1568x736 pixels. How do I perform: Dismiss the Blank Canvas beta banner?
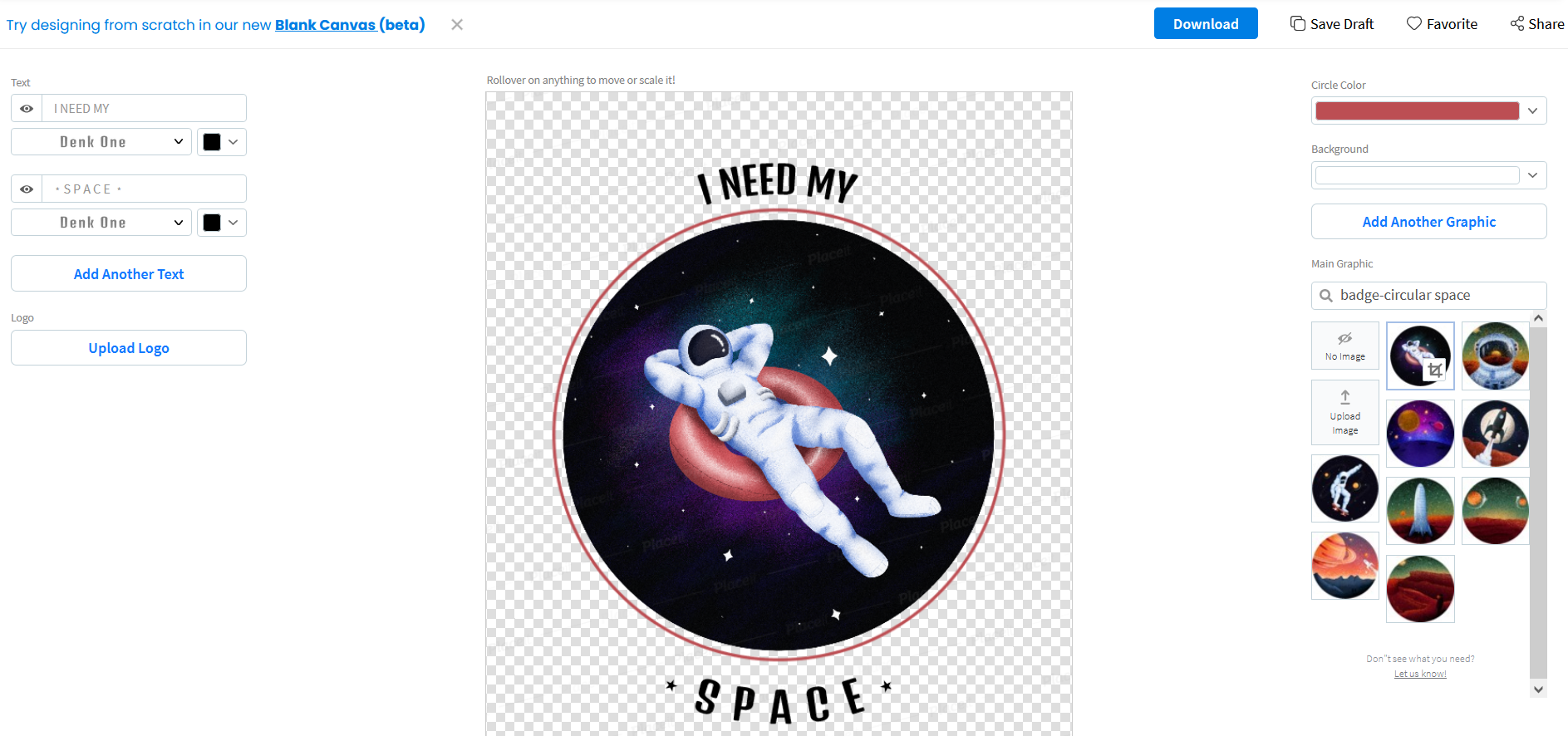(457, 25)
